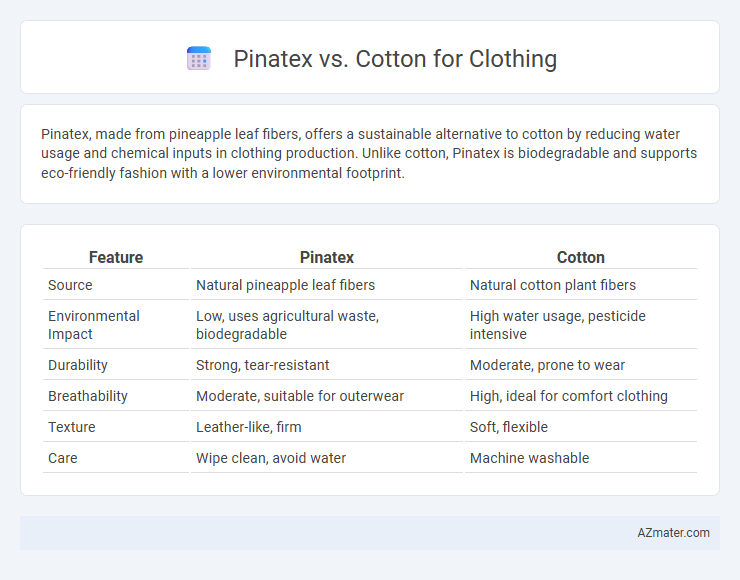This screenshot has height=580, width=740.
Task: Click the 'Moderate, prone to wear' cell
Action: point(580,365)
